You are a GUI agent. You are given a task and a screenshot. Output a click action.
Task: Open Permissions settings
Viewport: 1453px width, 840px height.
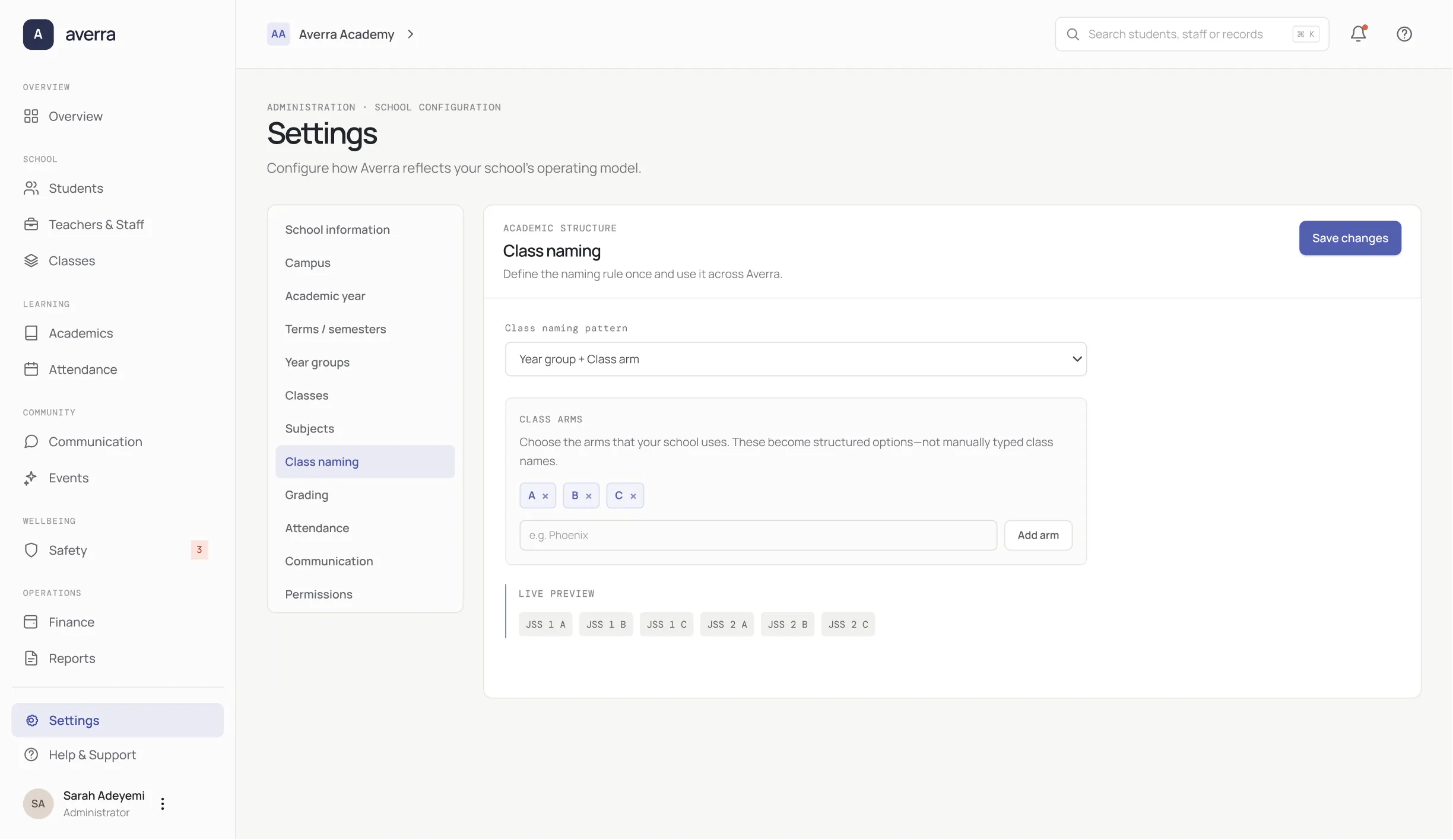(x=365, y=594)
